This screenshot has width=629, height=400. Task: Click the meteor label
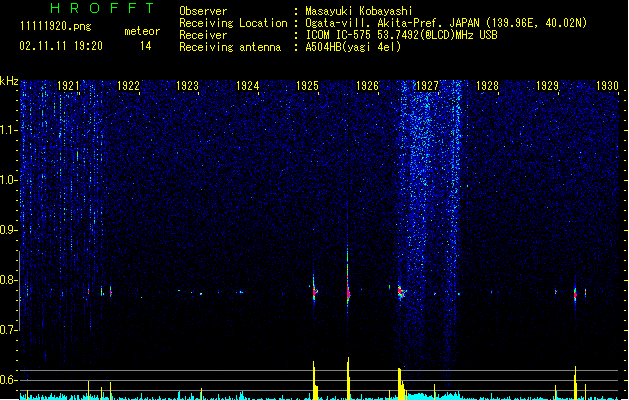point(142,31)
